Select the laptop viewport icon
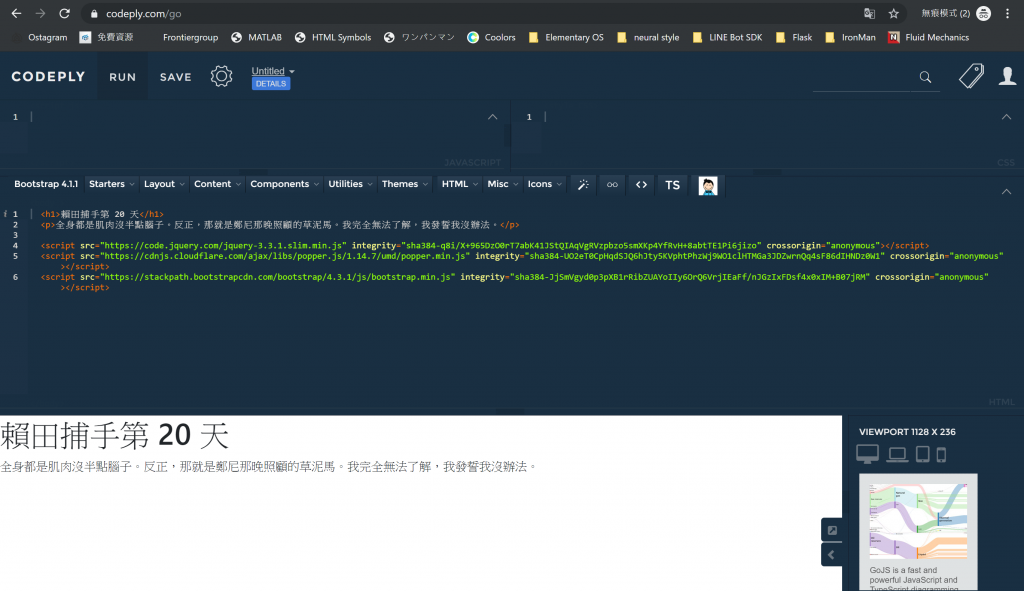This screenshot has width=1024, height=591. (897, 455)
